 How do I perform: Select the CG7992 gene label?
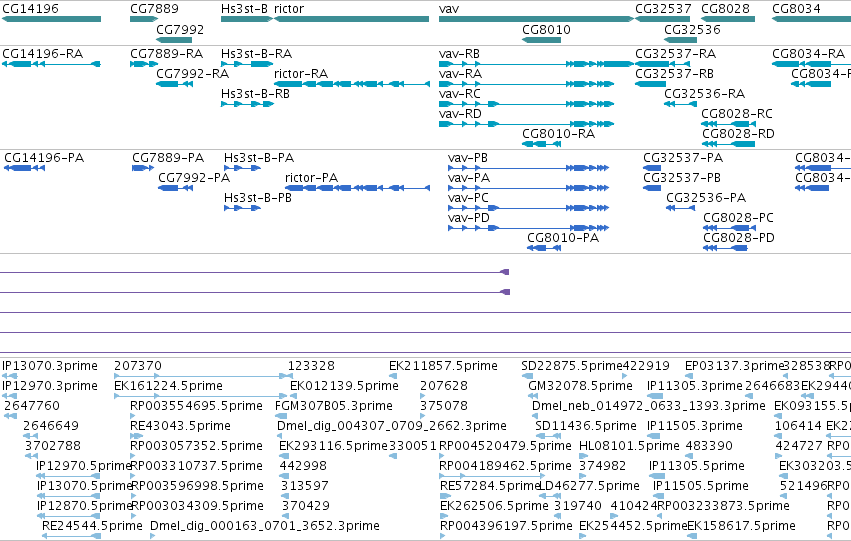[x=180, y=29]
